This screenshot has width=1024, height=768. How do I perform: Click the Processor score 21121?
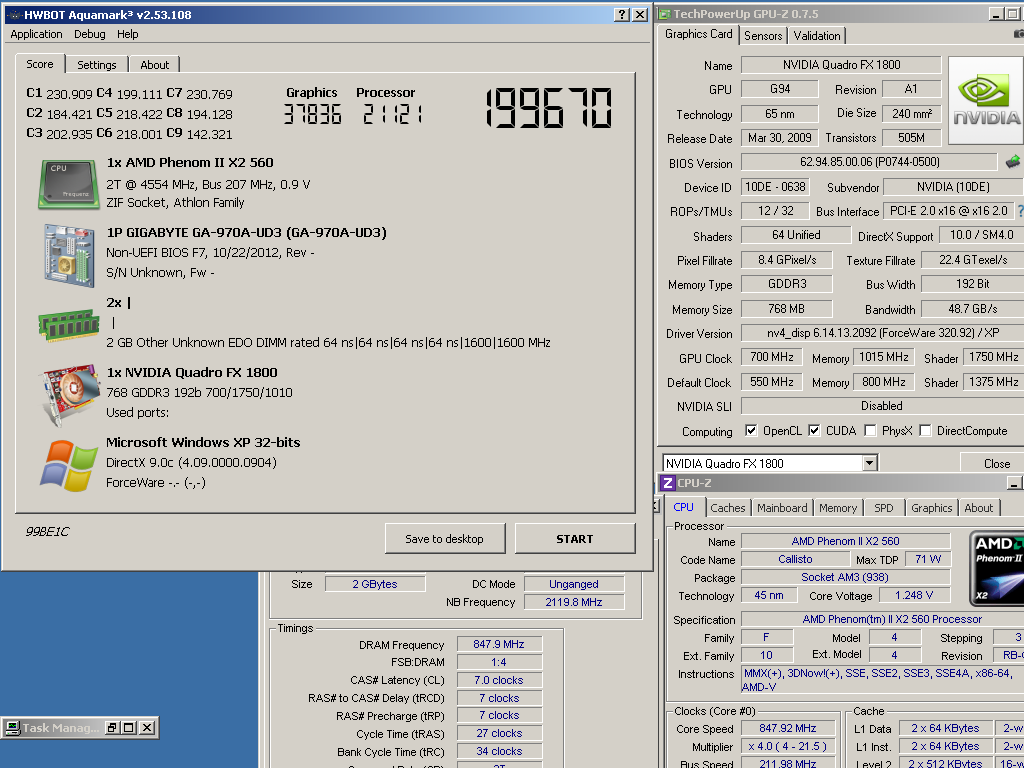(x=392, y=115)
